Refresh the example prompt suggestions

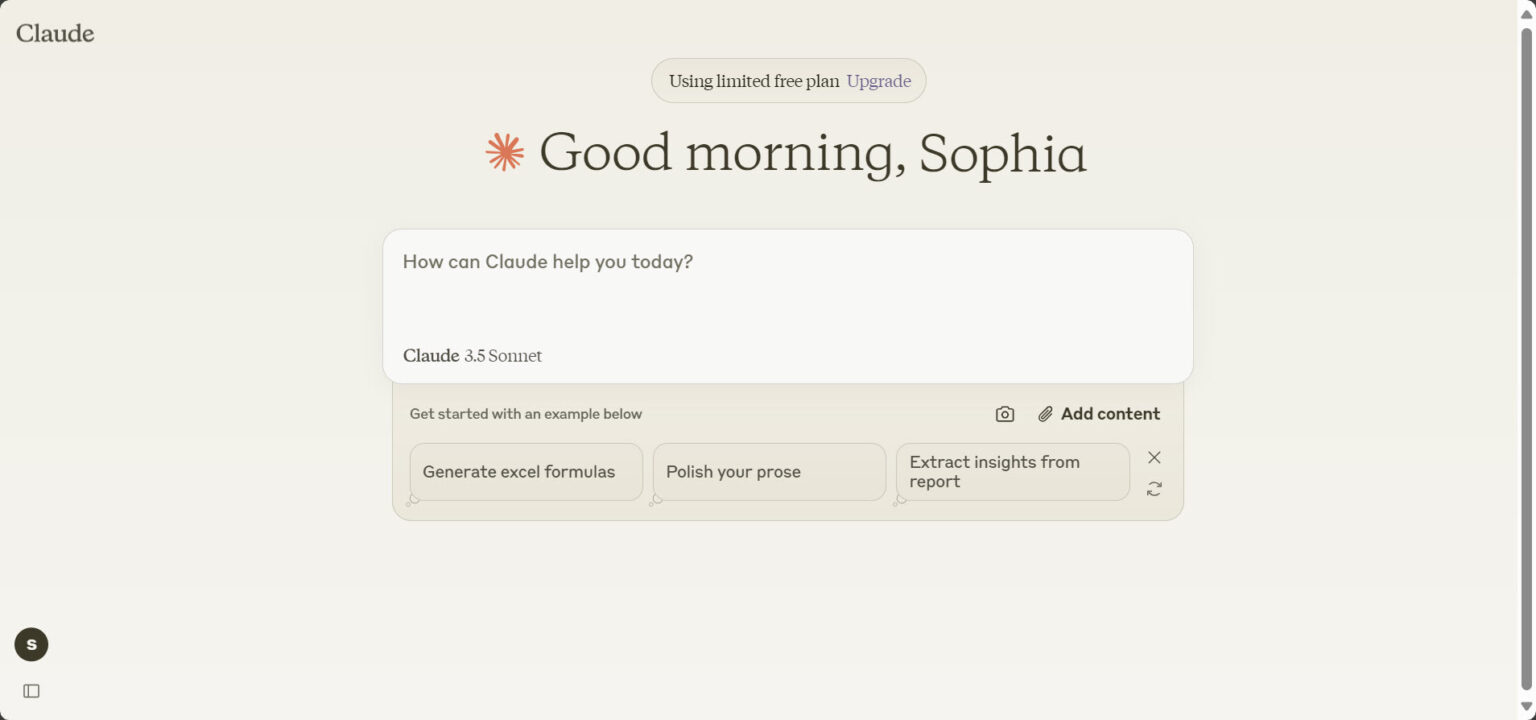tap(1154, 488)
